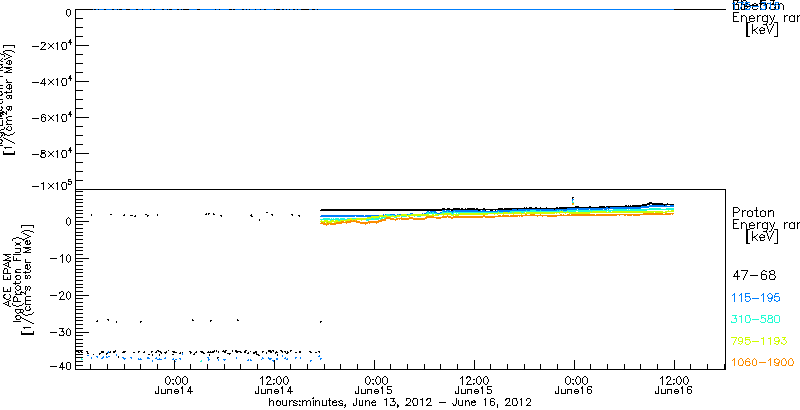800x410 pixels.
Task: Click the -8×10⁴ tick label on upper axis
Action: pyautogui.click(x=50, y=153)
